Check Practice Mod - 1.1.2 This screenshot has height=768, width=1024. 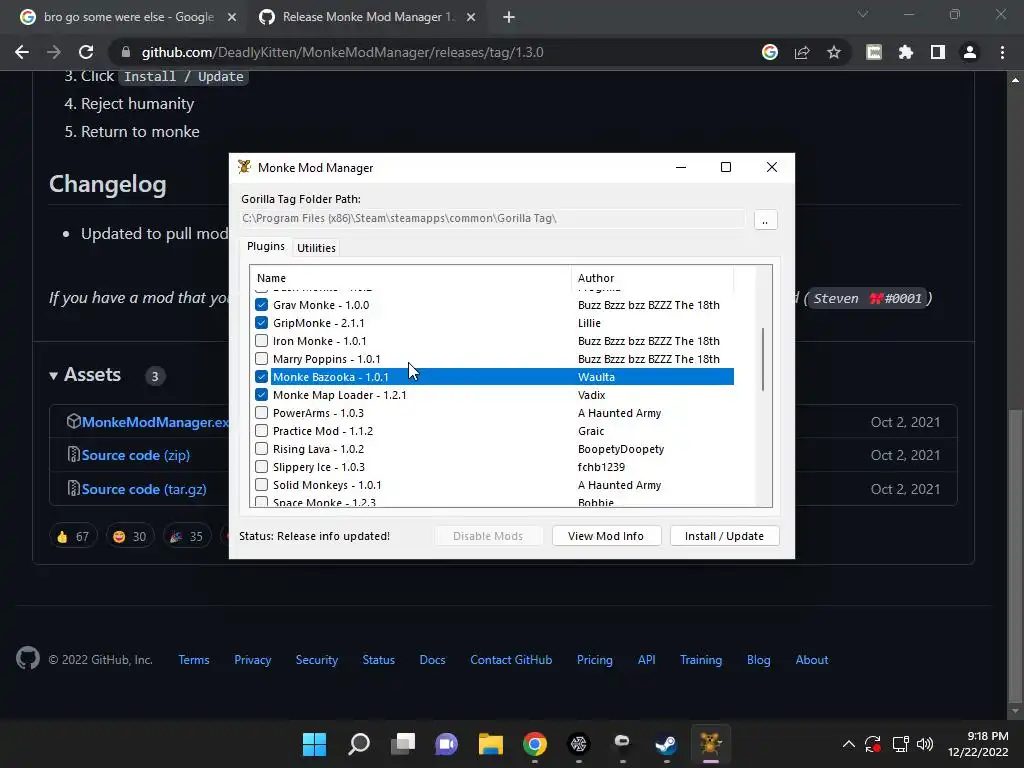pyautogui.click(x=261, y=431)
